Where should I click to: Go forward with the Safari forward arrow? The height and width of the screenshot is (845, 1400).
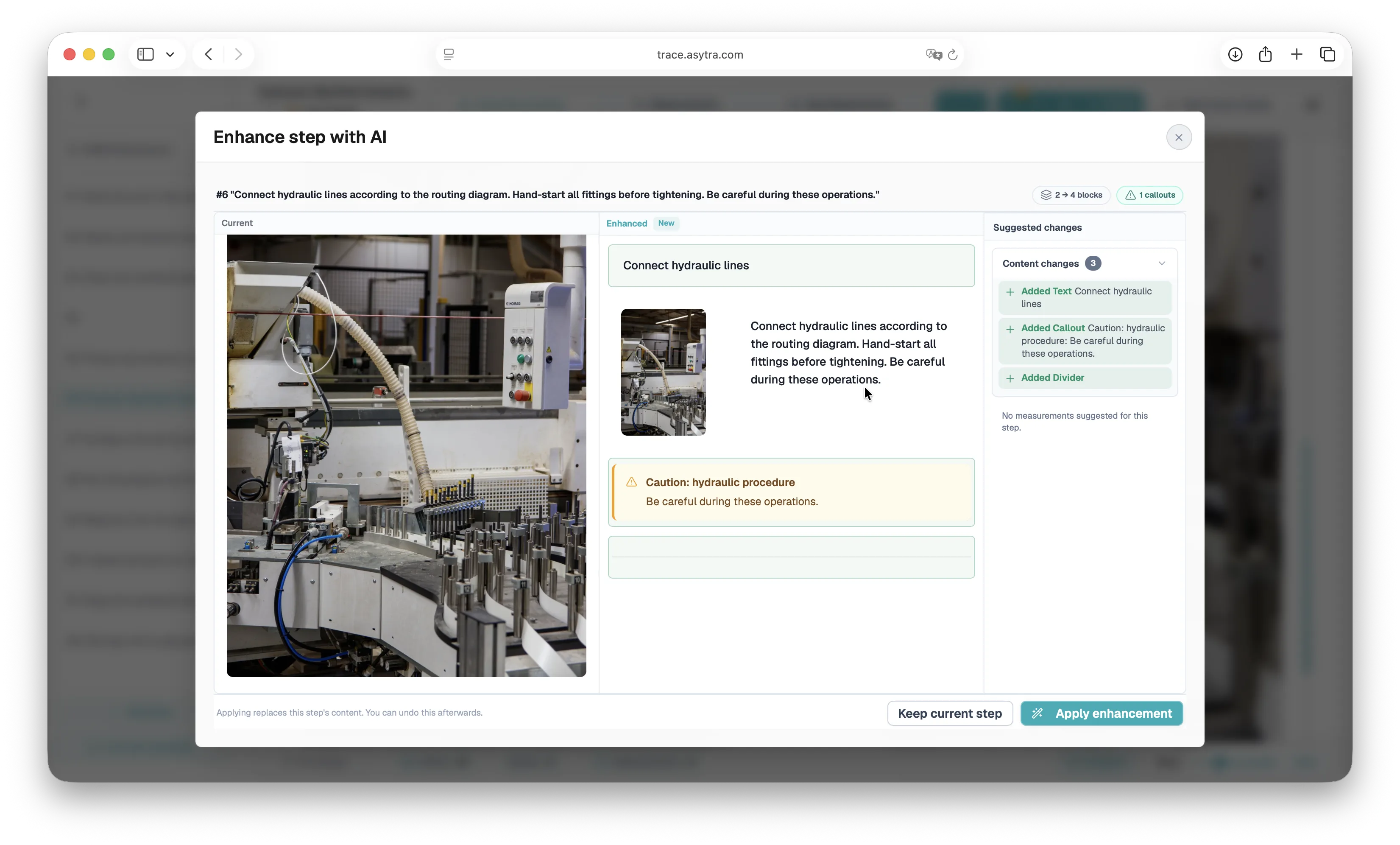pyautogui.click(x=239, y=54)
